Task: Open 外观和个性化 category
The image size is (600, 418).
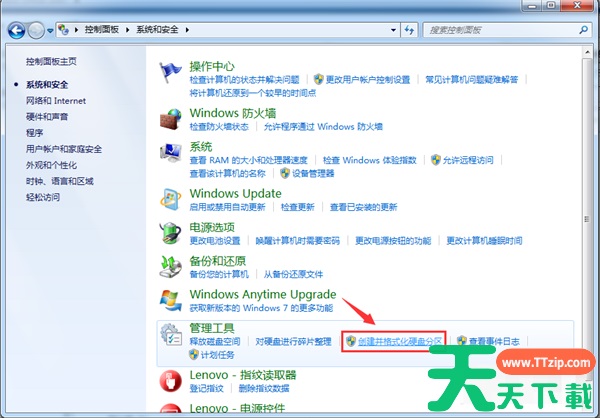Action: [51, 165]
